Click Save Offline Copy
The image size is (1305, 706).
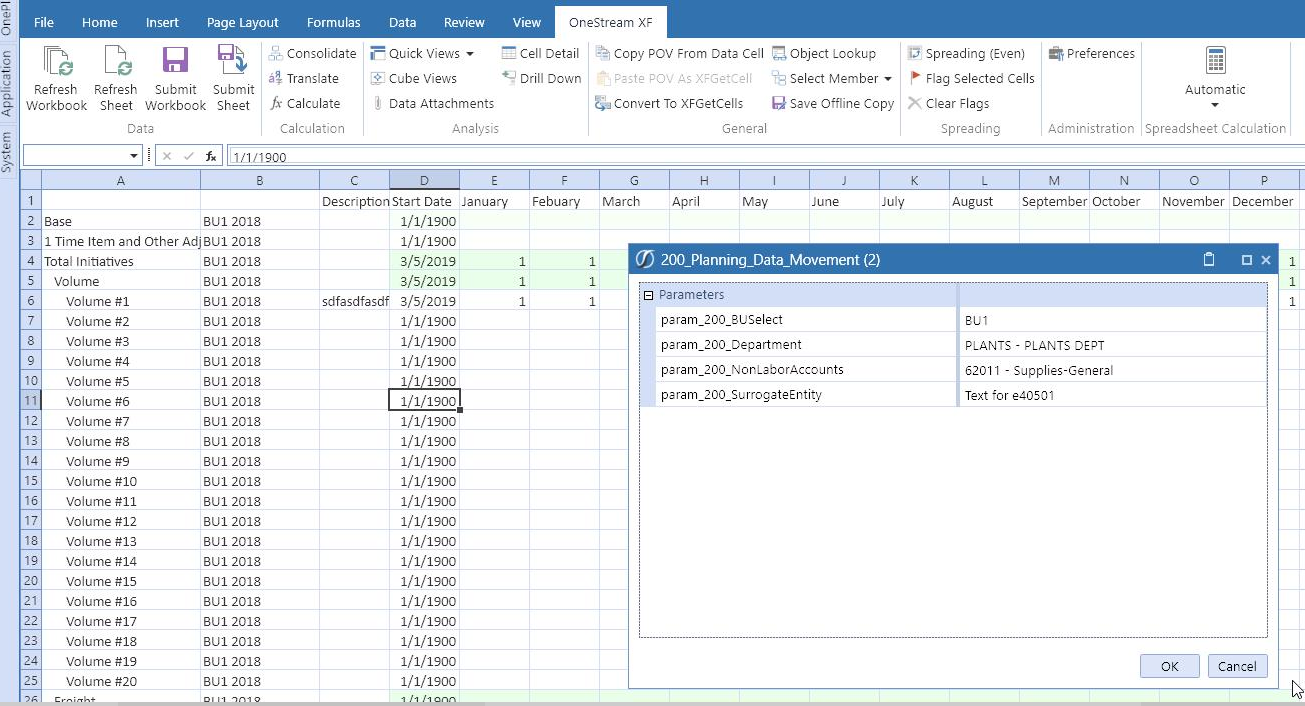pos(832,103)
